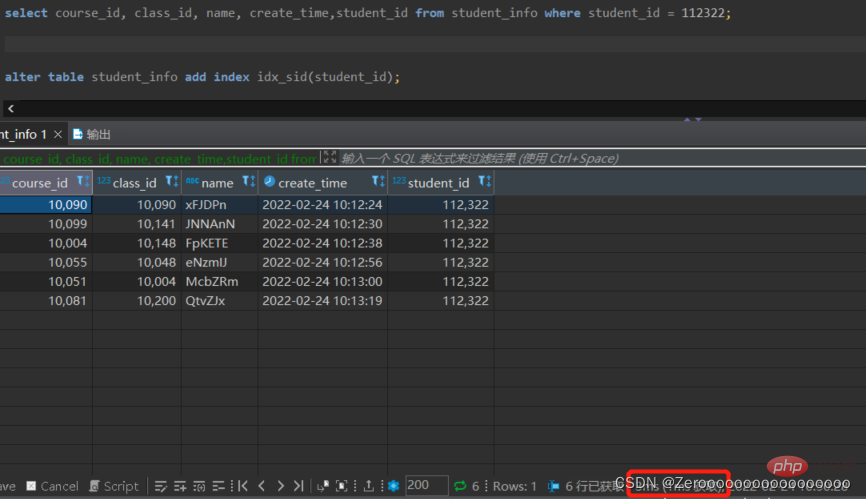Refresh results with green arrows icon
Image resolution: width=866 pixels, height=499 pixels.
point(460,486)
